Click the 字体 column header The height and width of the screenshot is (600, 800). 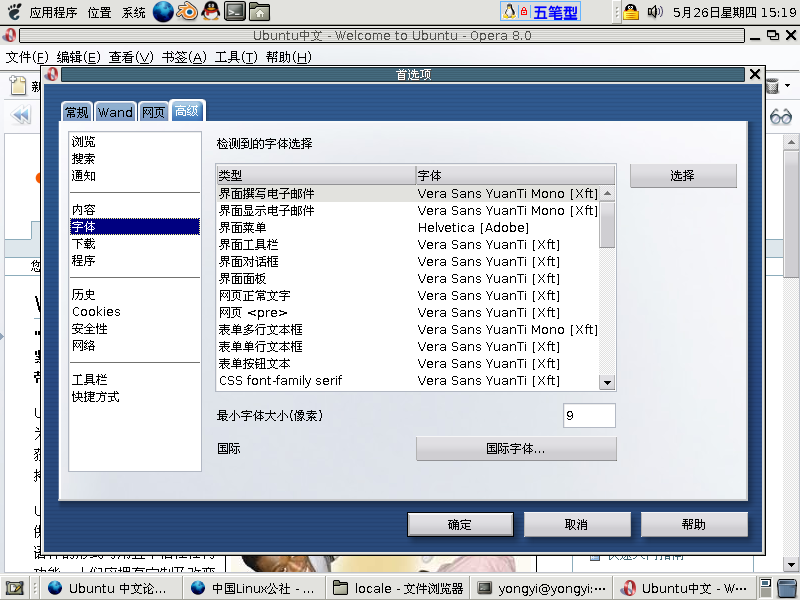[515, 176]
